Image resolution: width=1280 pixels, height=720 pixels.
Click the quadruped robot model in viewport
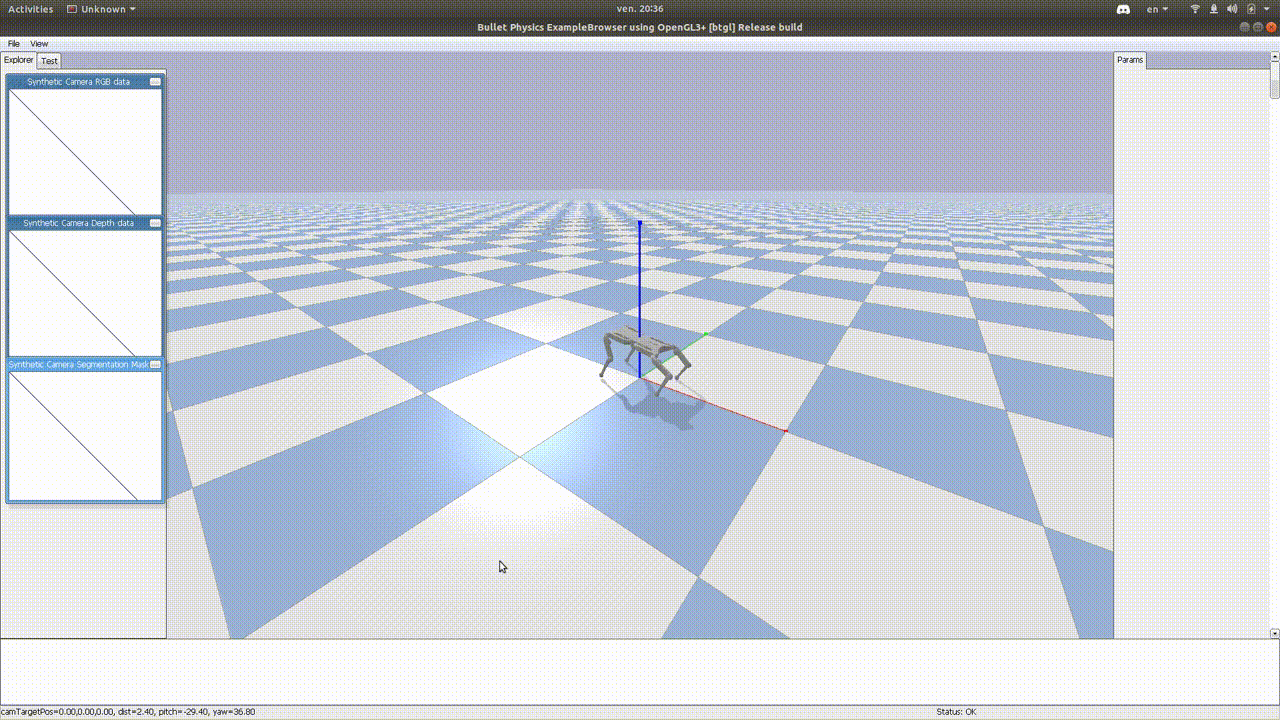645,357
